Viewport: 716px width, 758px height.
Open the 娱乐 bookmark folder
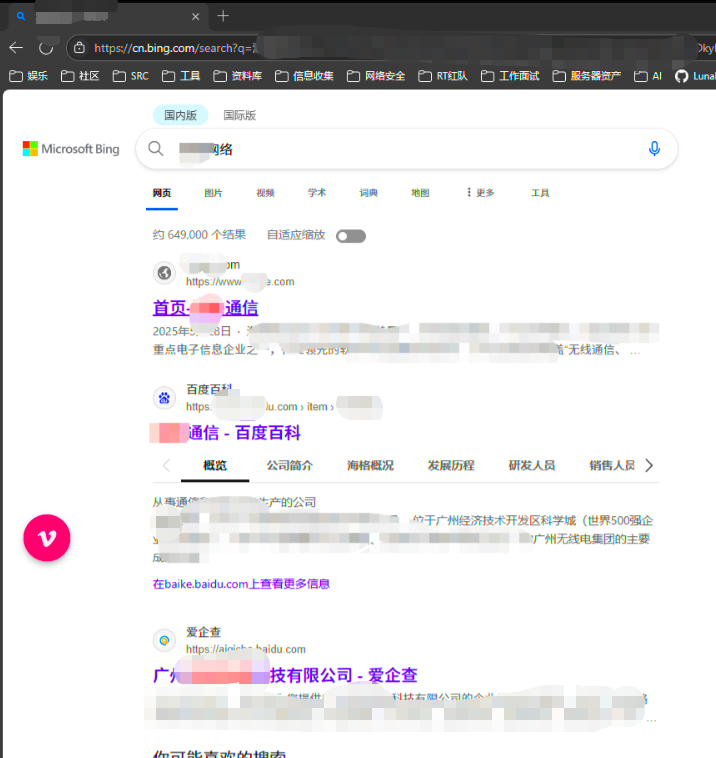(x=29, y=76)
